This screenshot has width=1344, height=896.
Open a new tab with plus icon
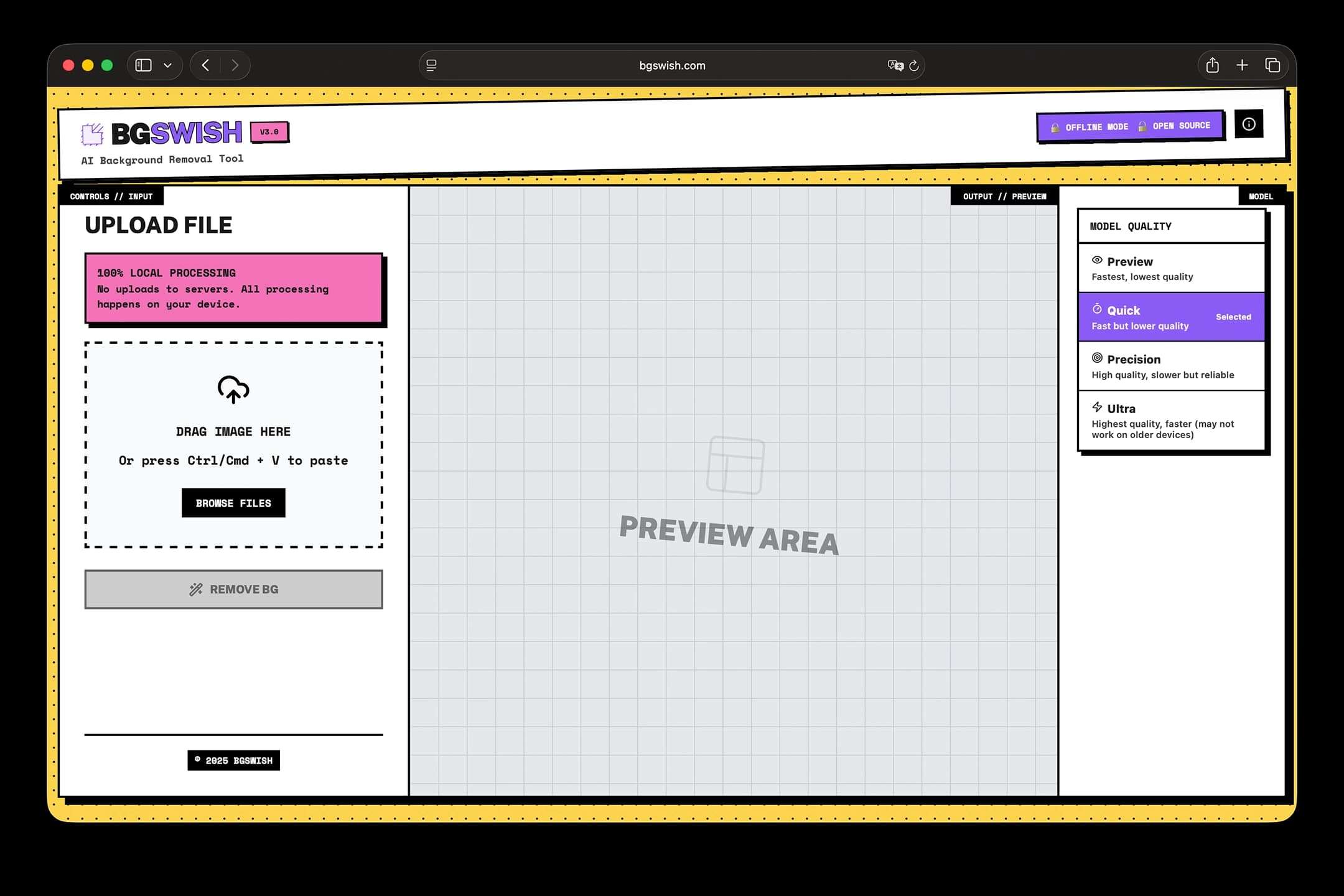pyautogui.click(x=1242, y=65)
